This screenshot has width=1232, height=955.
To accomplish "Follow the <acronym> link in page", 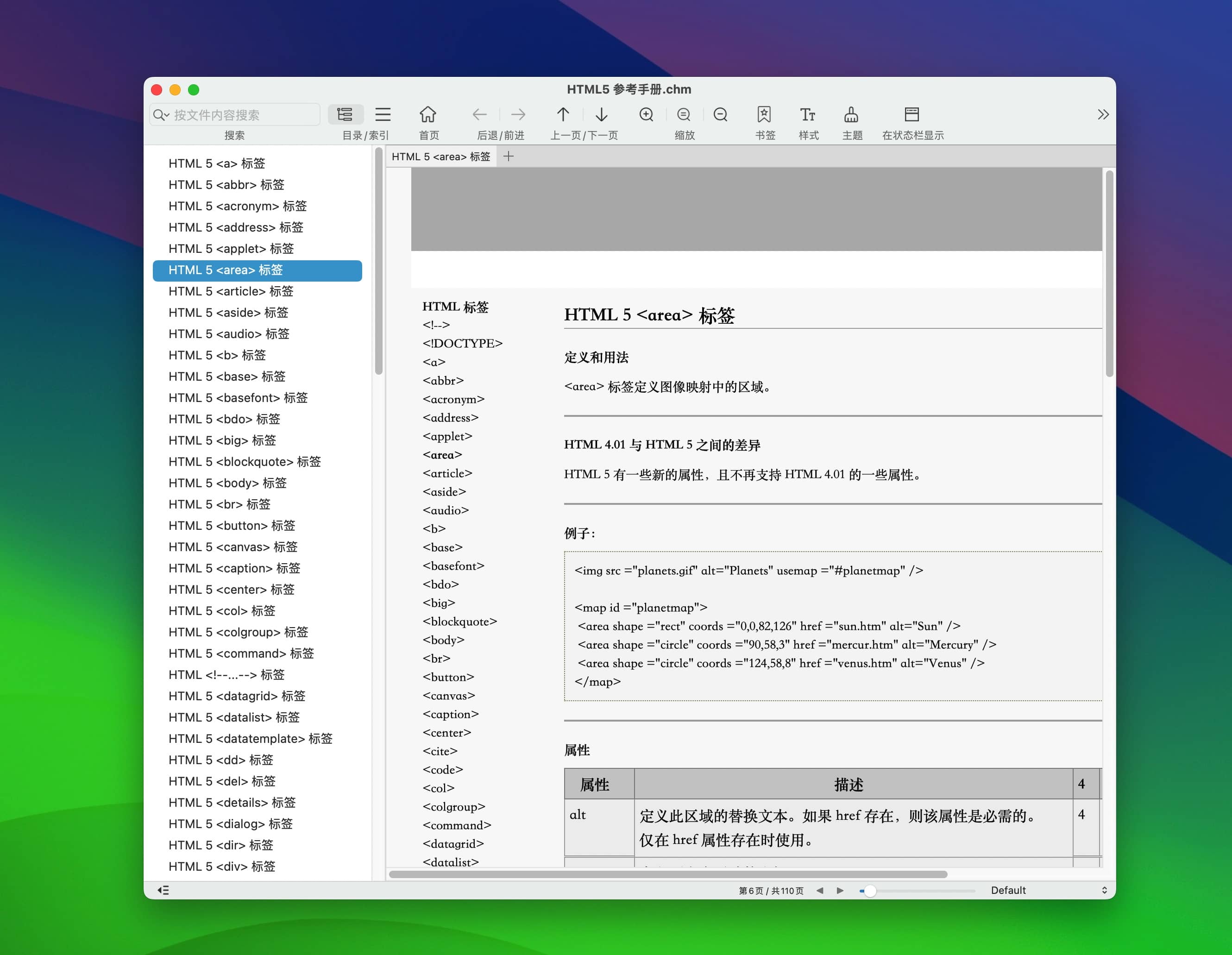I will [x=453, y=399].
